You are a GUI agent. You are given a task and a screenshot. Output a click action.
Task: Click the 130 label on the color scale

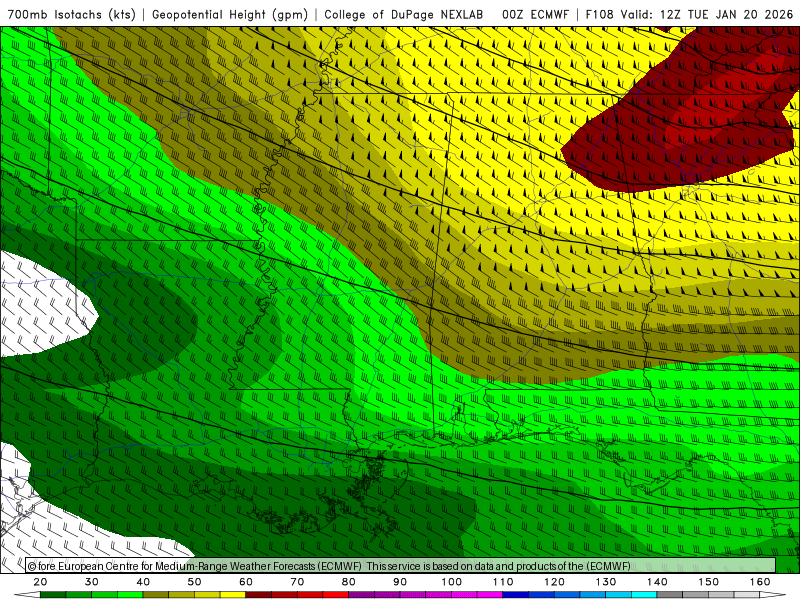(606, 582)
